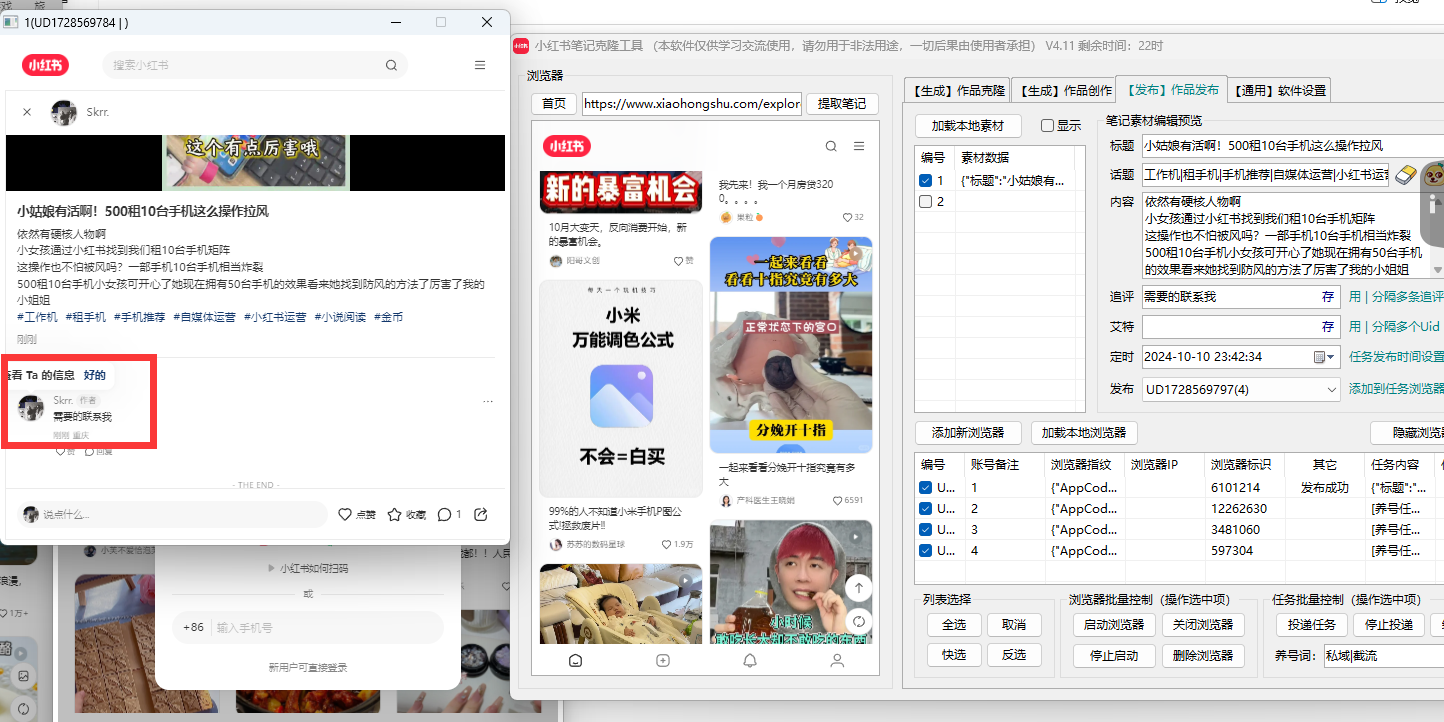1444x722 pixels.
Task: Uncheck the first browser account row
Action: [924, 486]
